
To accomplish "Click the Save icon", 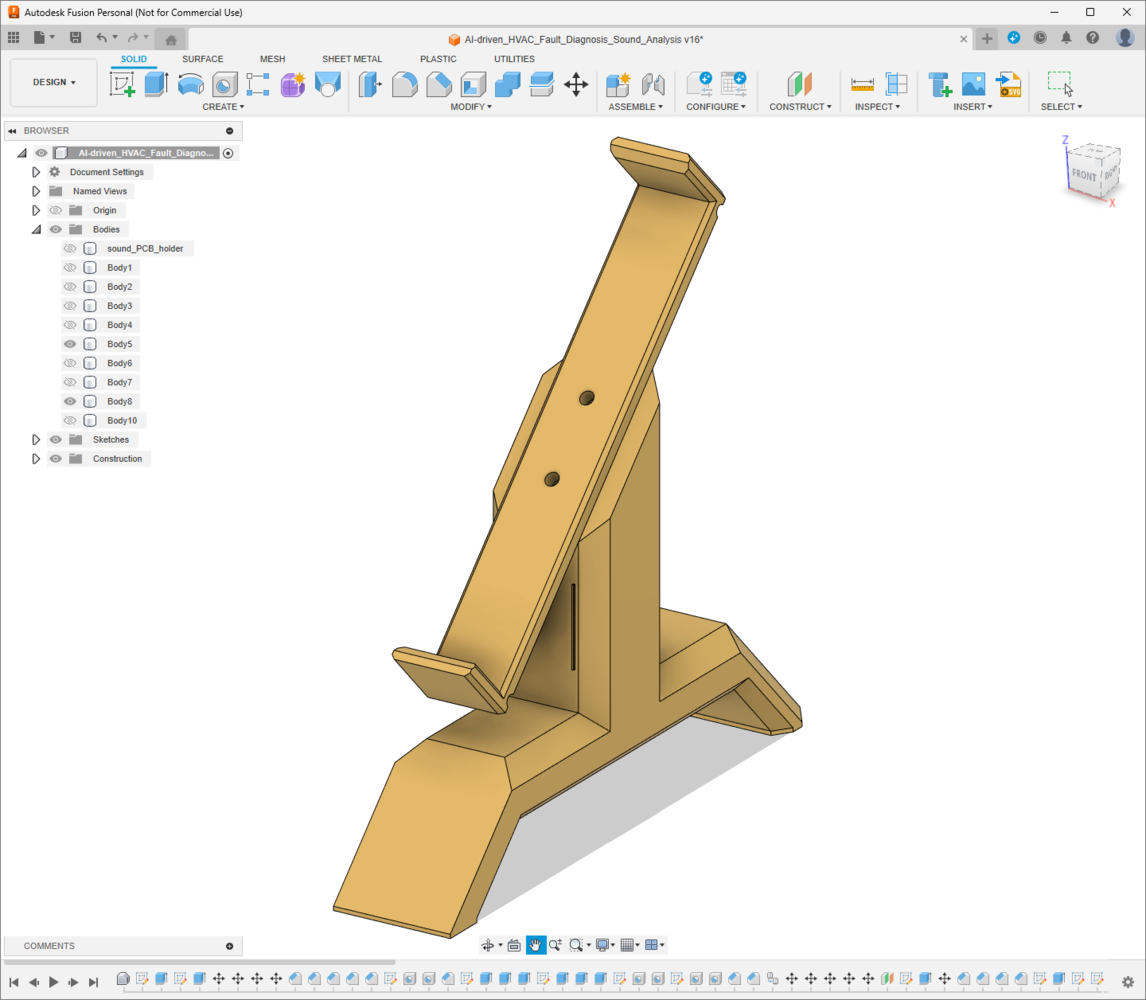I will pyautogui.click(x=75, y=38).
